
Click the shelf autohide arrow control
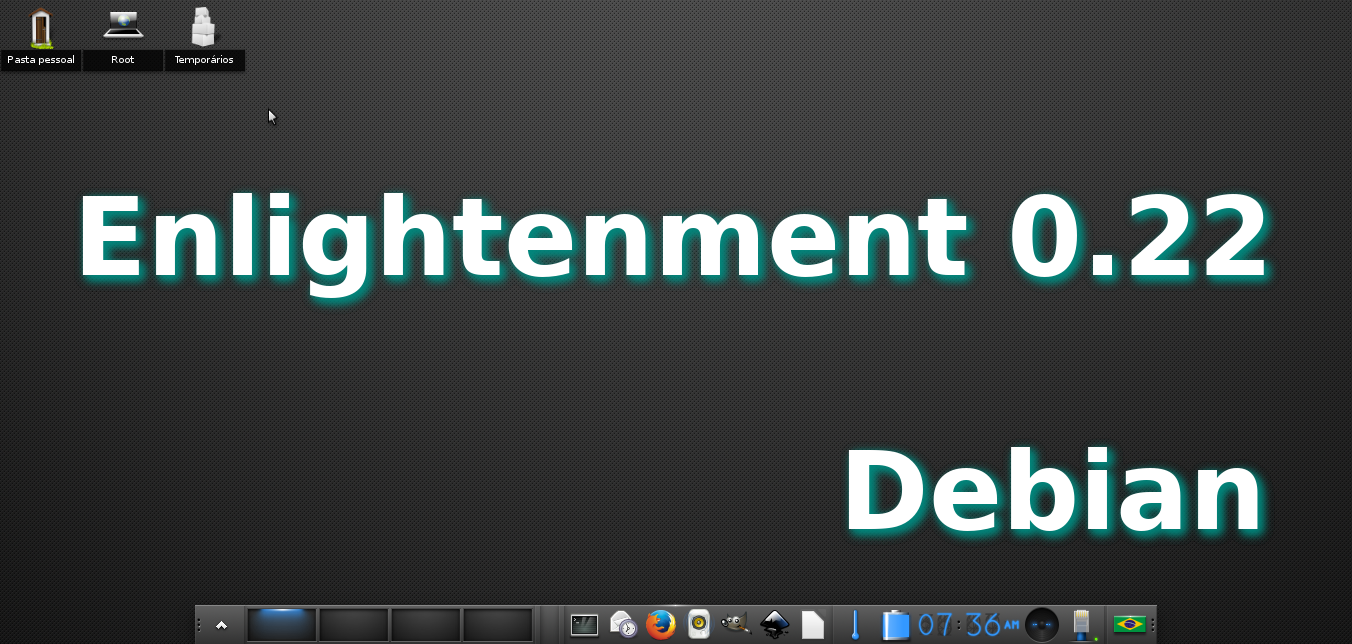[220, 624]
